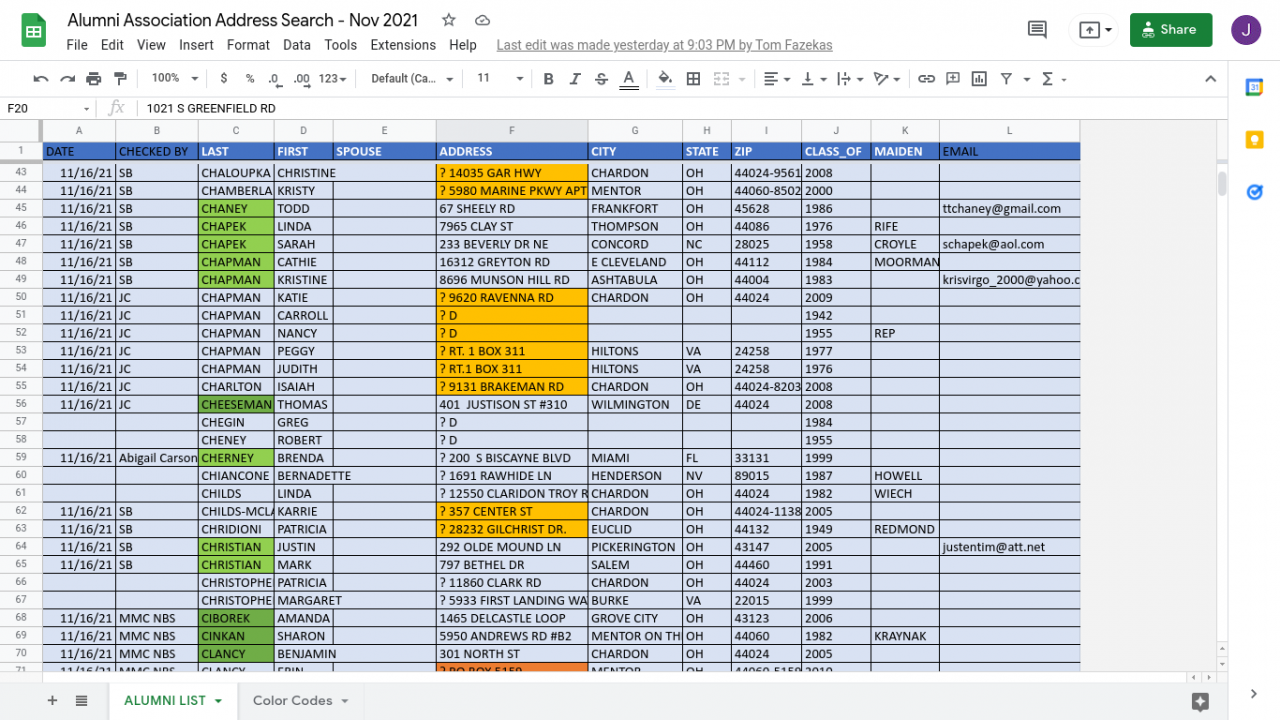Insert a comment from the toolbar
Screen dimensions: 1280x720
953,79
